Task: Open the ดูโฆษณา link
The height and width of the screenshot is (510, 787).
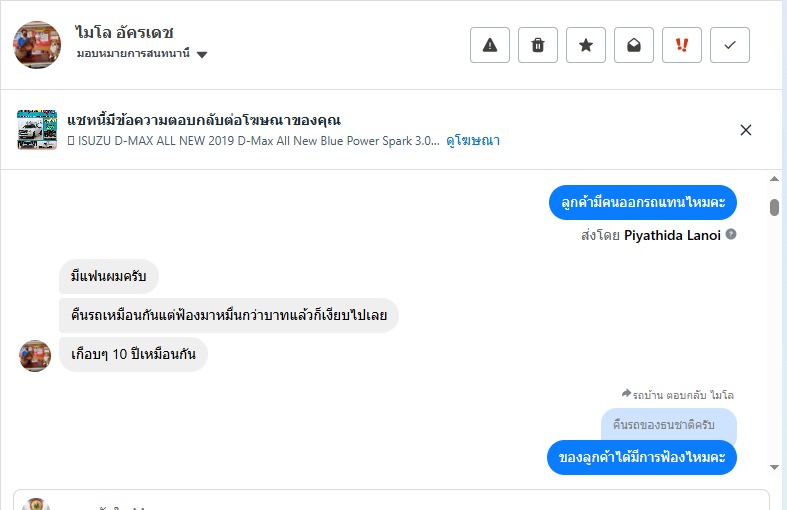Action: coord(473,141)
